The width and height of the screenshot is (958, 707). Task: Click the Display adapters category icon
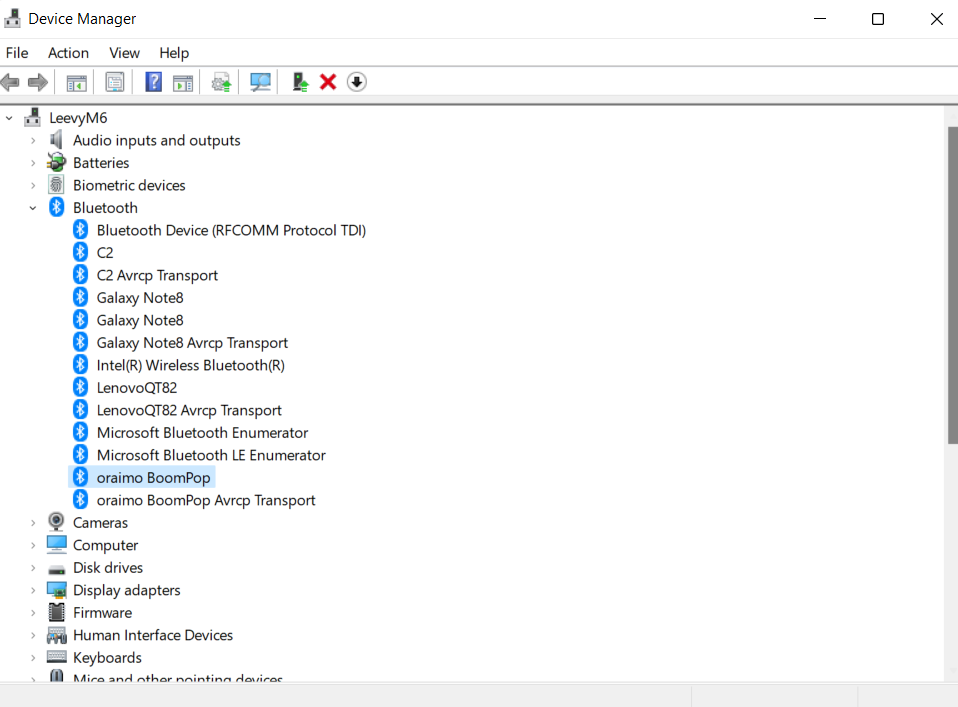click(x=57, y=590)
